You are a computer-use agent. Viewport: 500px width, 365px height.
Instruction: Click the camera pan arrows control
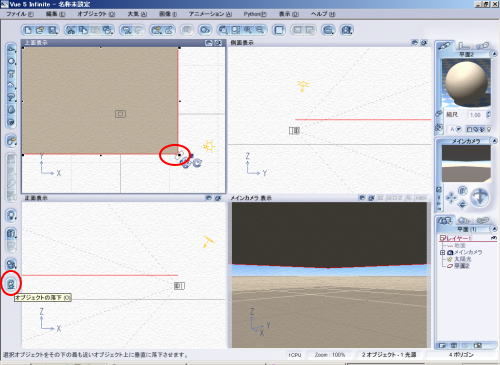click(x=451, y=198)
